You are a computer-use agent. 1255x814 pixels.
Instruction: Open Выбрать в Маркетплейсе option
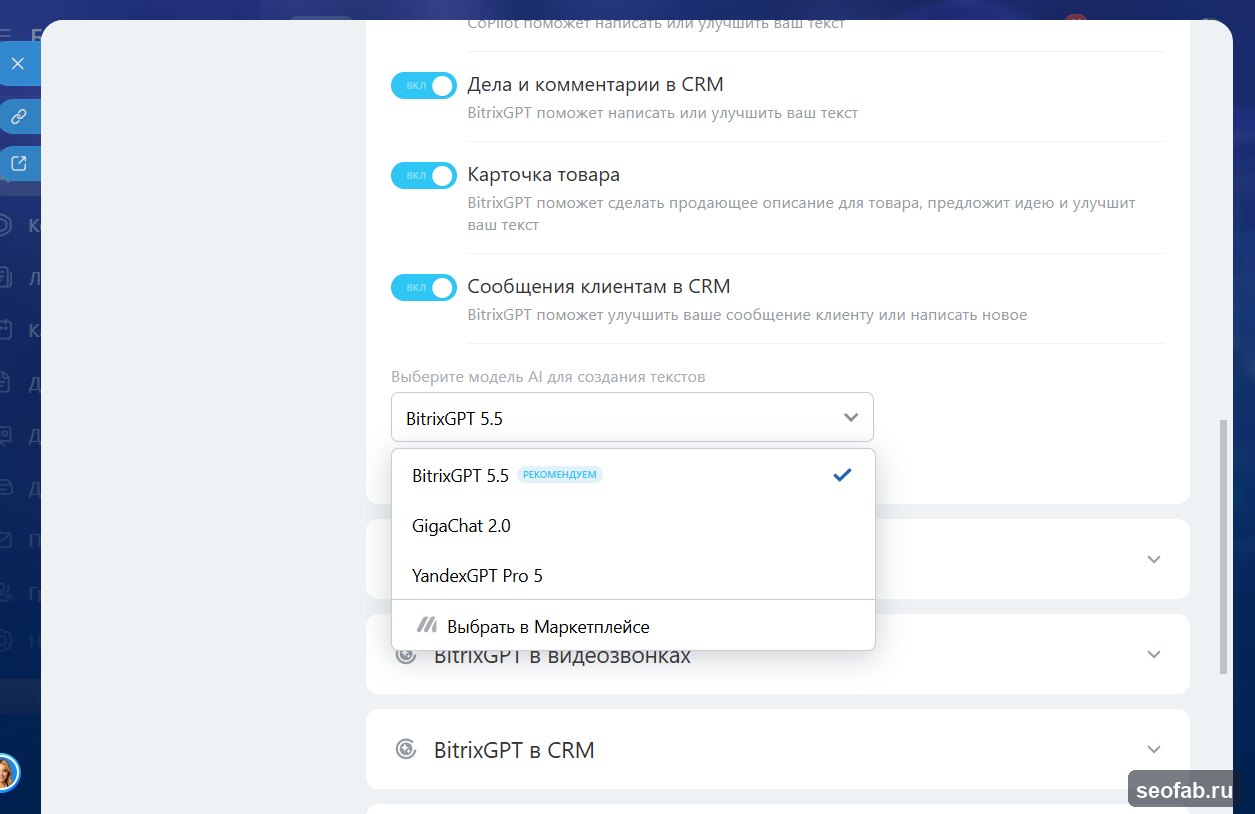[633, 627]
